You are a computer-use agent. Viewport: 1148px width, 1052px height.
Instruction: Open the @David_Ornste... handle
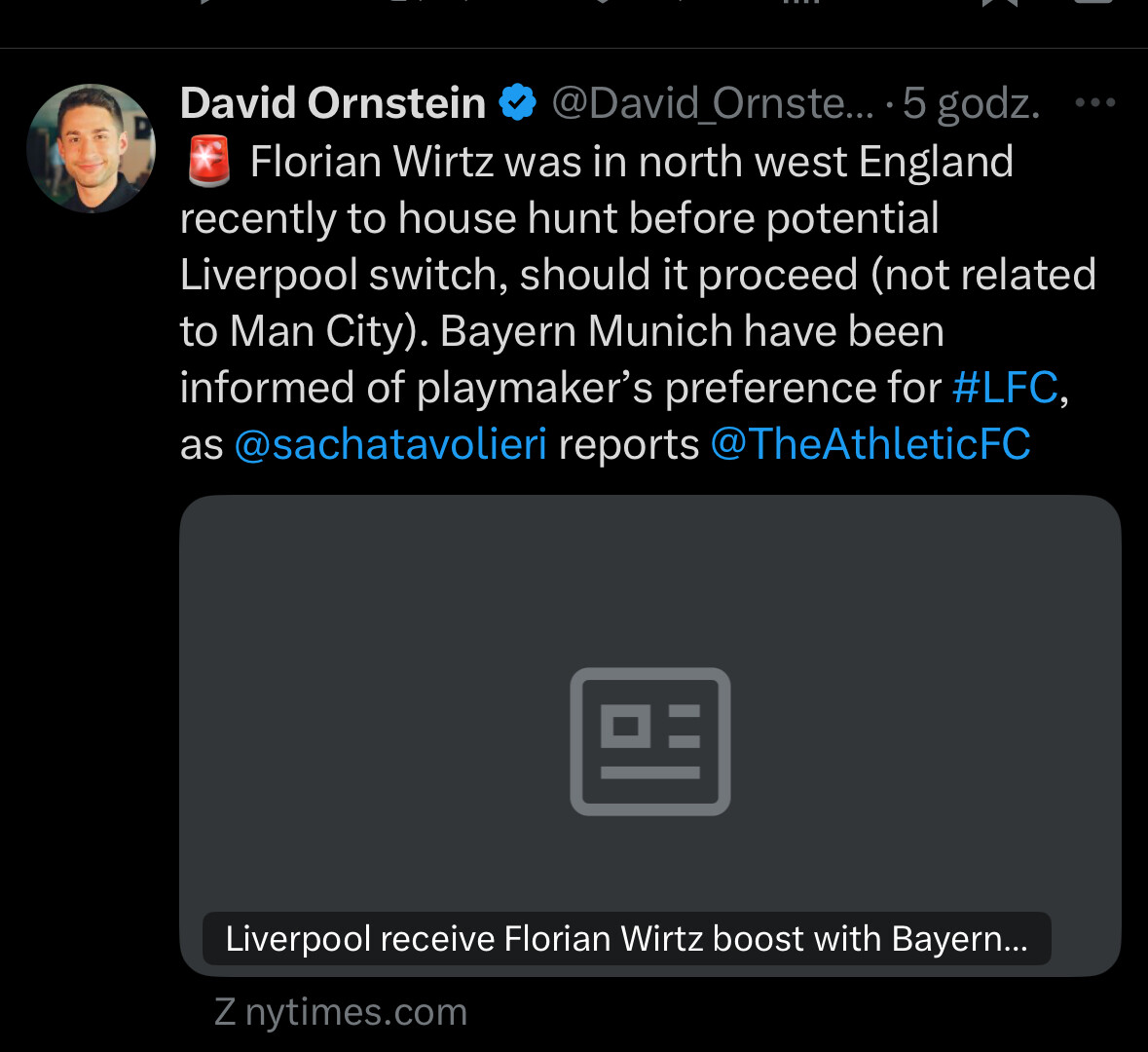713,103
